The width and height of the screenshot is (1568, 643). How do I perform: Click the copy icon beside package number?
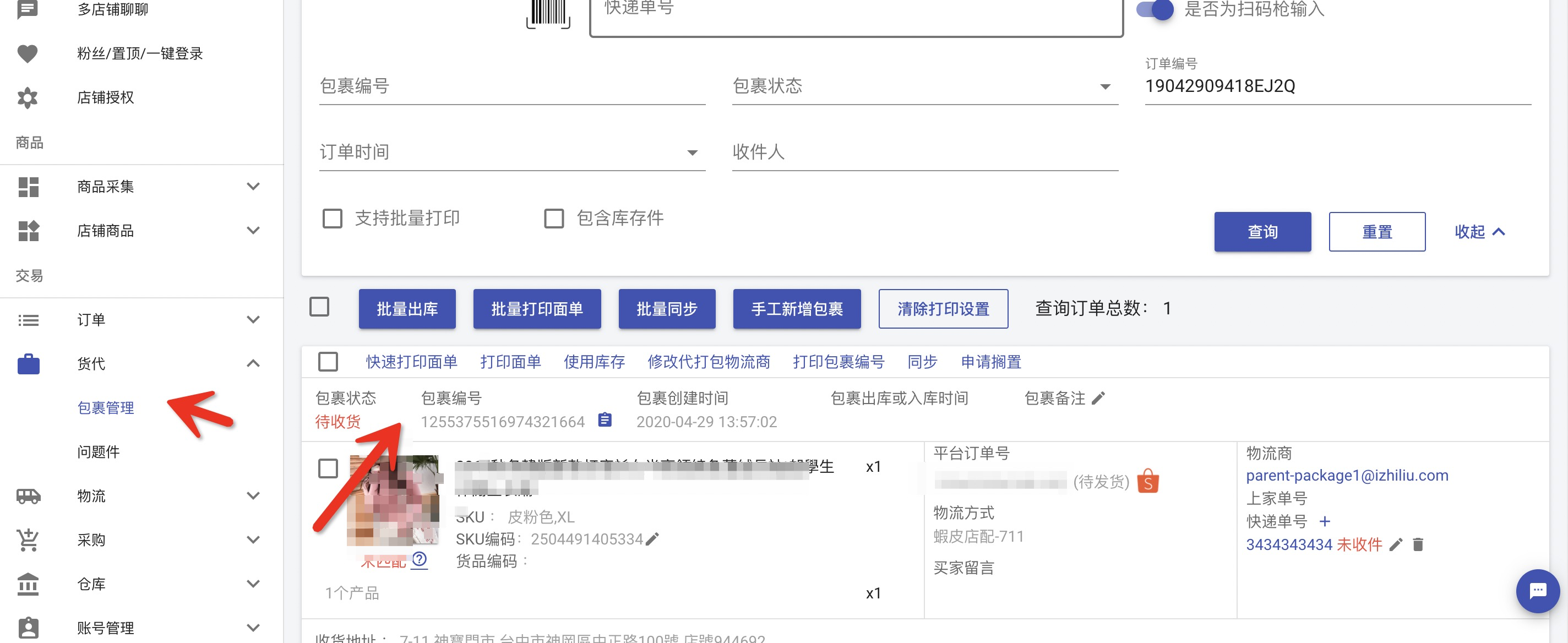tap(605, 420)
